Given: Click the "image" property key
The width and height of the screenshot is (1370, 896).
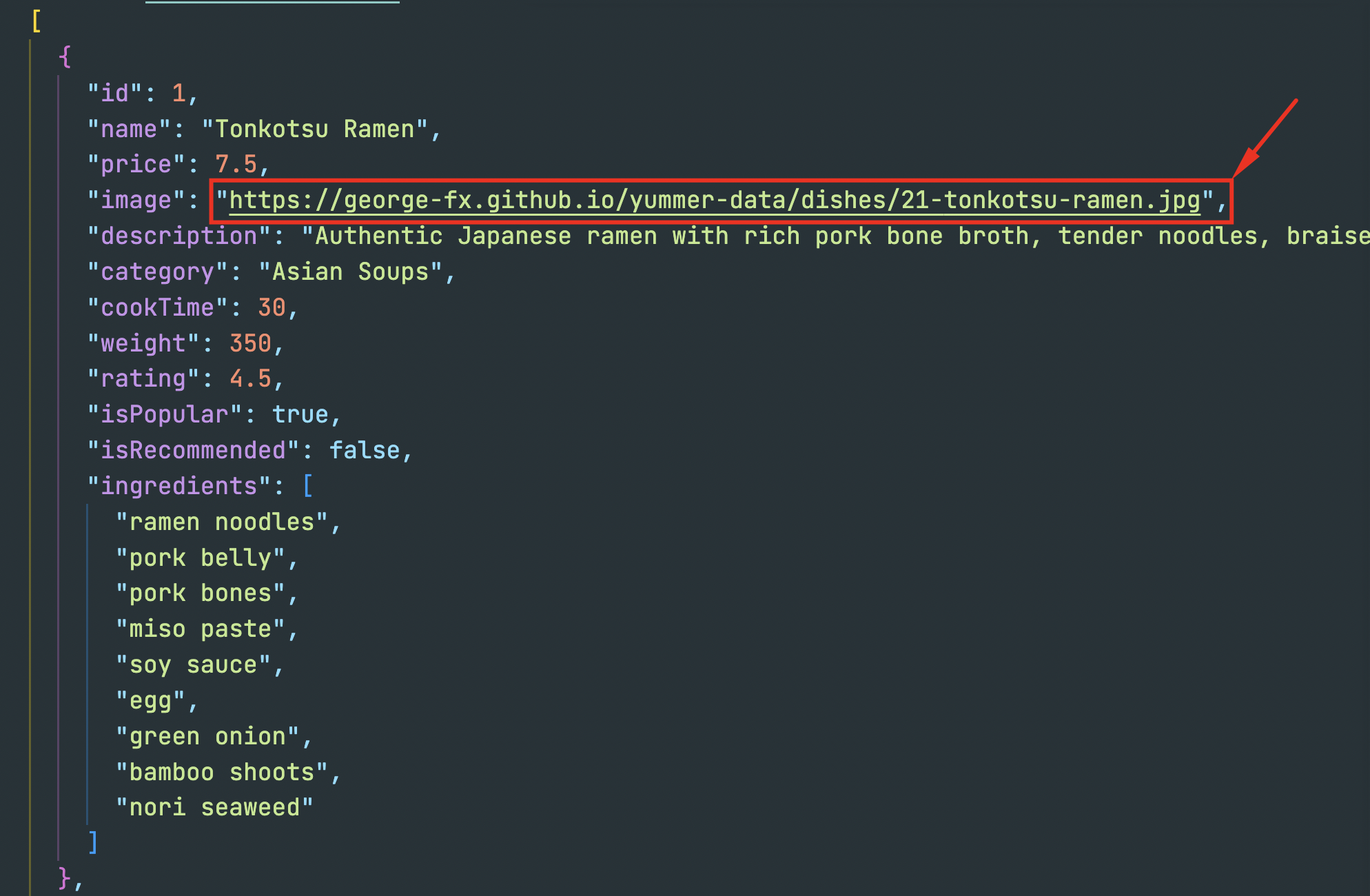Looking at the screenshot, I should pyautogui.click(x=136, y=201).
